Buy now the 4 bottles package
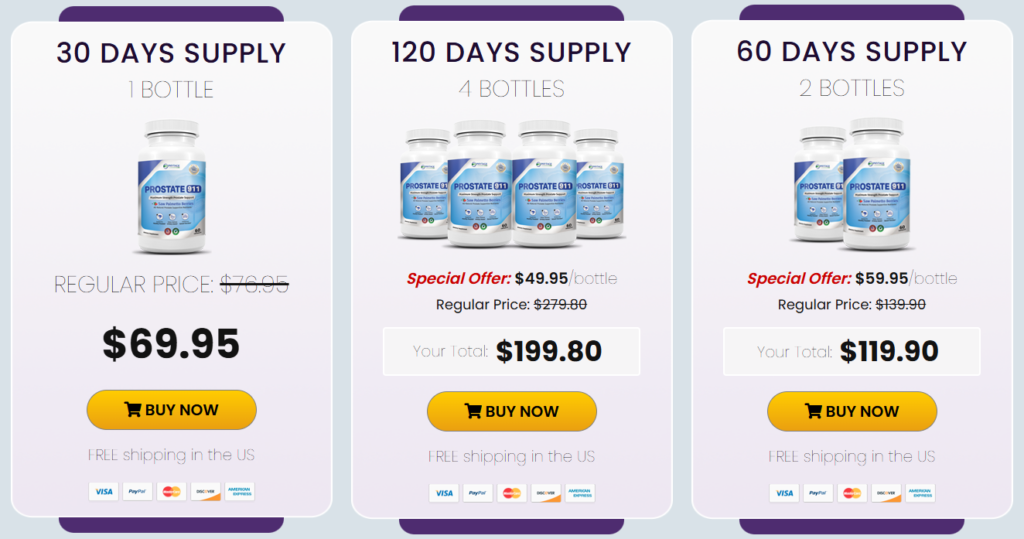 coord(512,412)
